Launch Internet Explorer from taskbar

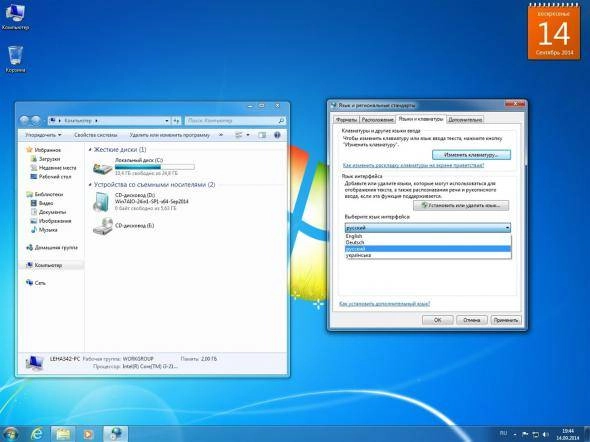click(x=36, y=434)
